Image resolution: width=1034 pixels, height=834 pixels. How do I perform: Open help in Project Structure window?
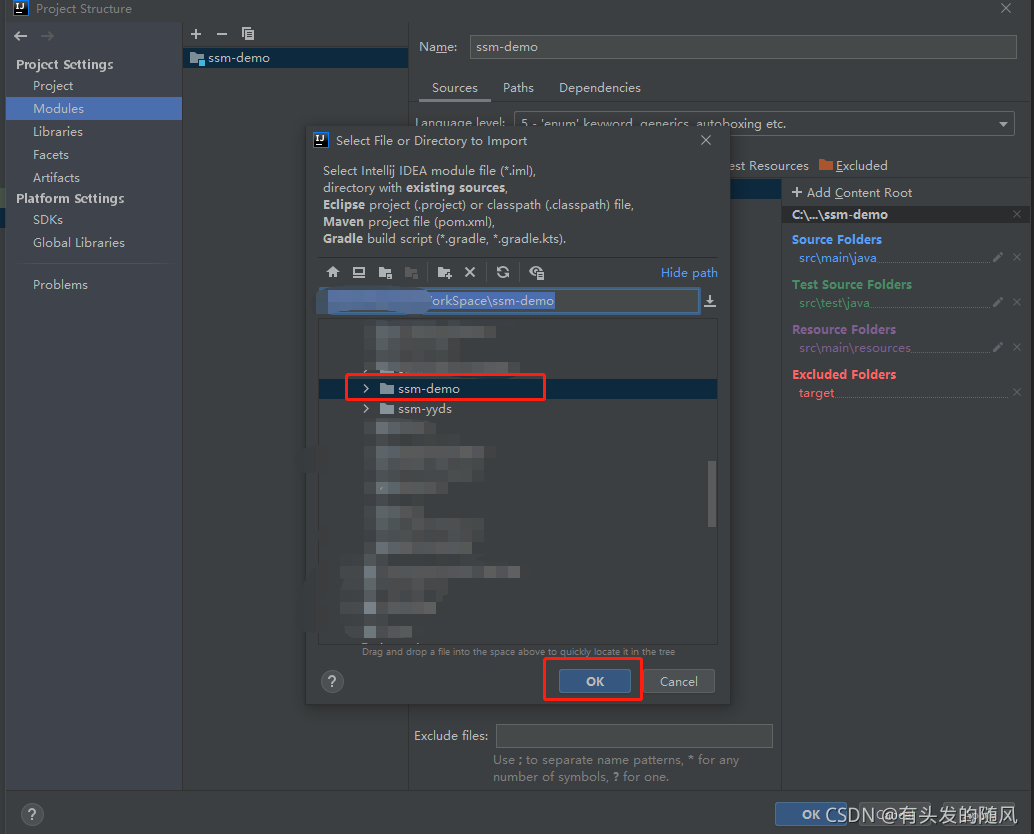click(32, 815)
